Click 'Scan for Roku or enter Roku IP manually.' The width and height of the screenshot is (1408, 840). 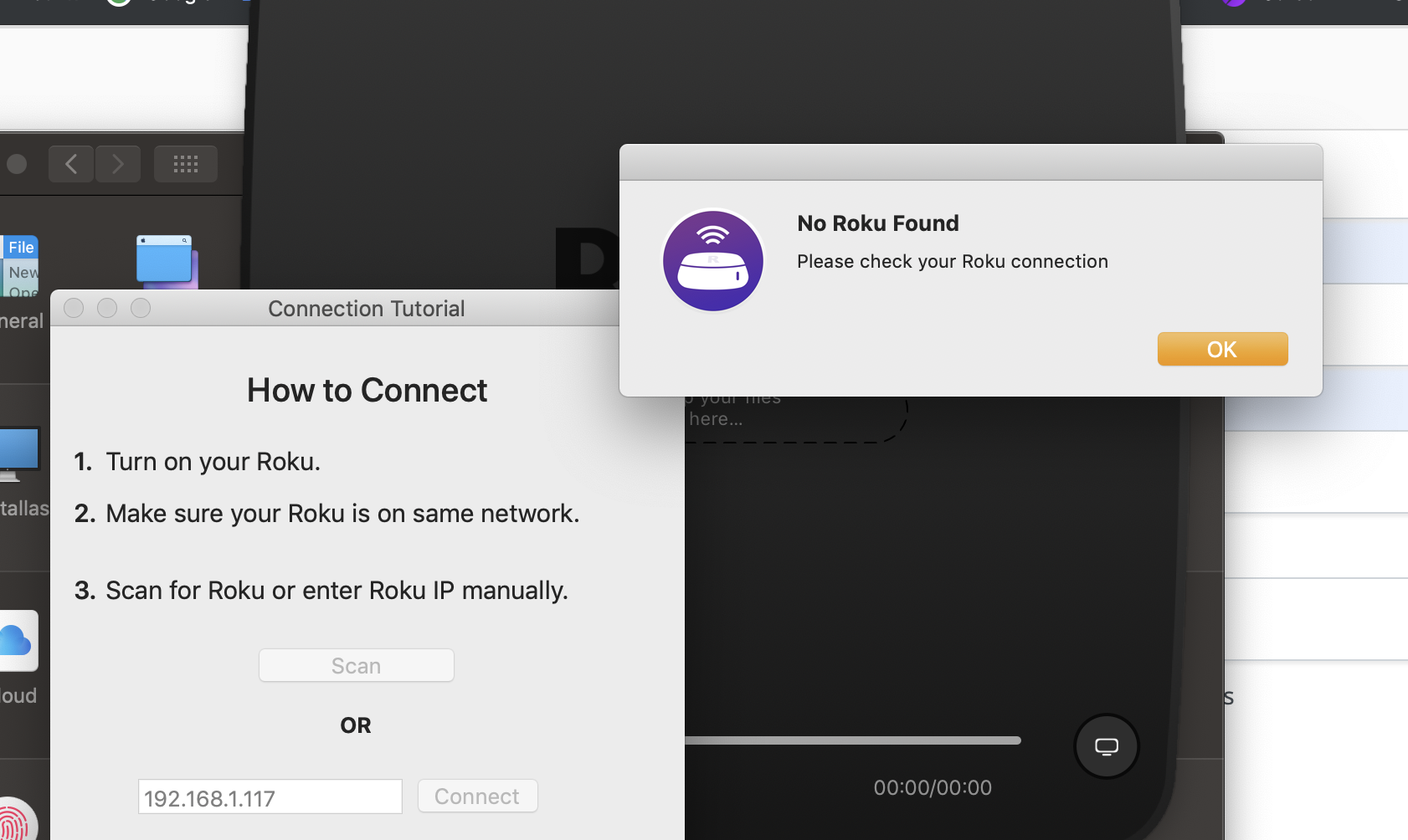[x=337, y=591]
